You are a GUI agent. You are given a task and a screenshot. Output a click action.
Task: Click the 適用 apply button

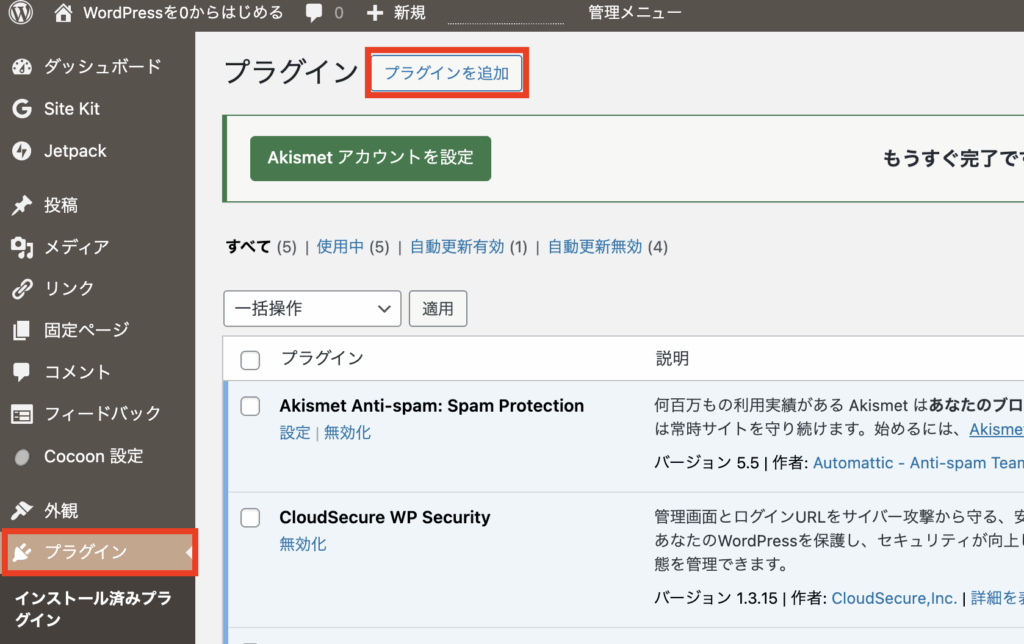(438, 308)
